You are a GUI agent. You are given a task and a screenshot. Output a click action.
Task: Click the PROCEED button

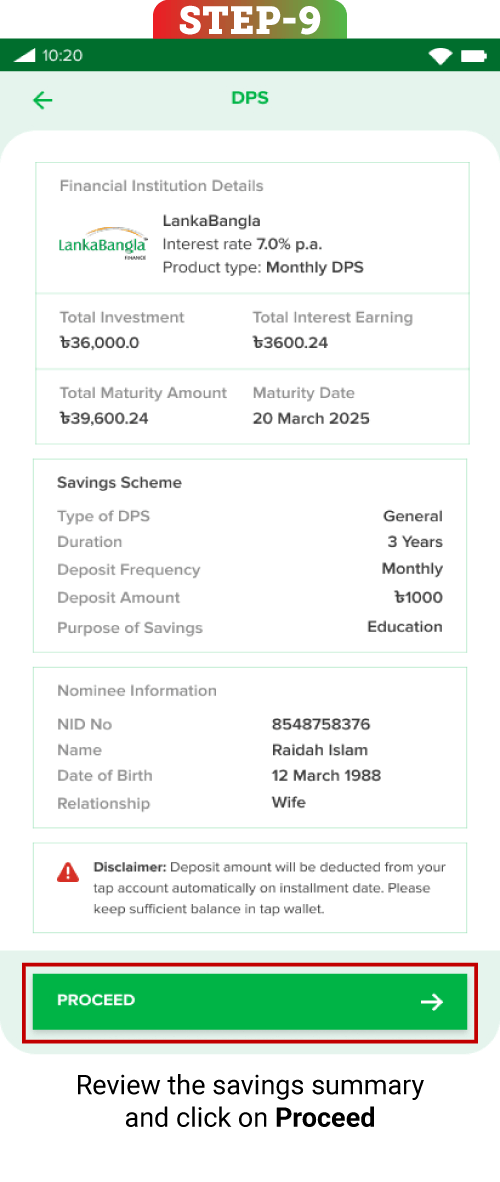point(250,1001)
